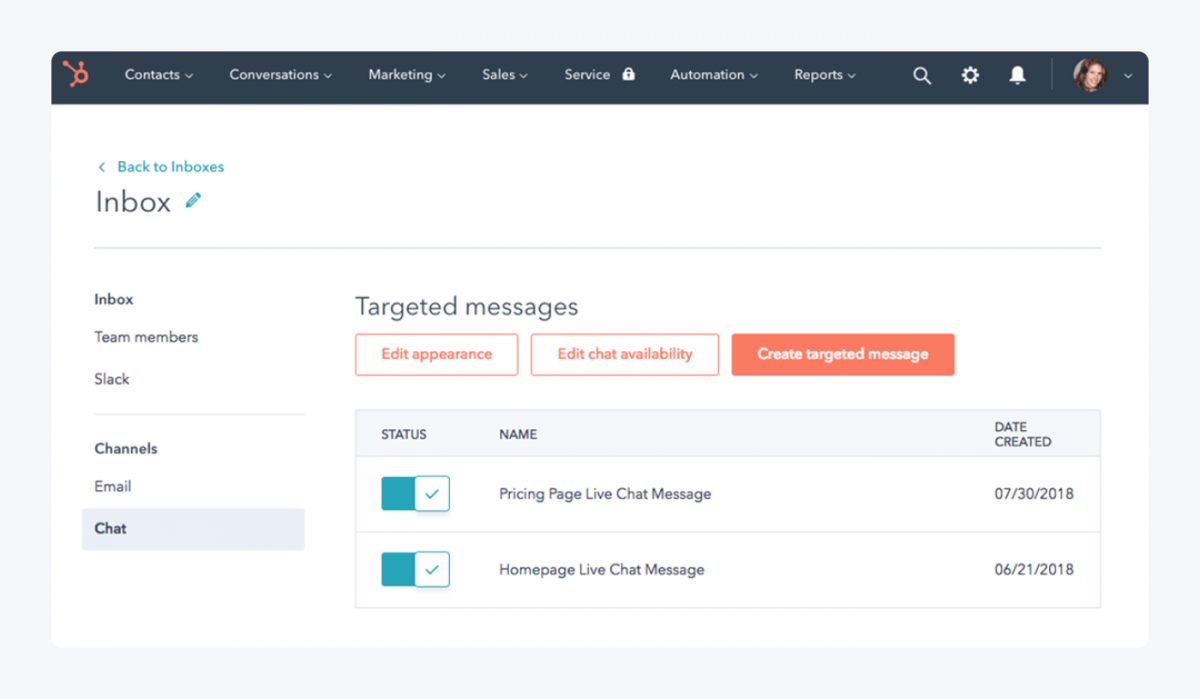
Task: Open the profile avatar picture
Action: [x=1092, y=75]
